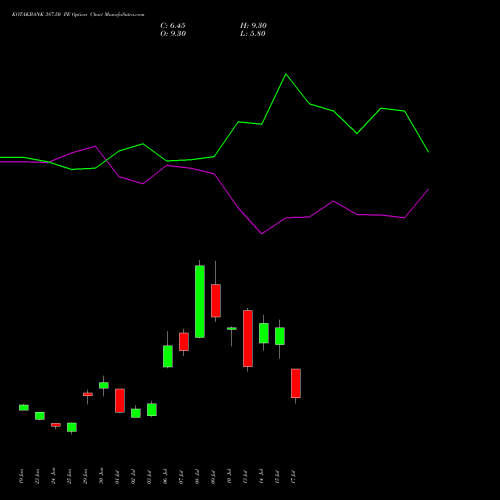Click the chart title mentioning KOTAKBANK PE Options
The image size is (500, 500).
point(78,15)
